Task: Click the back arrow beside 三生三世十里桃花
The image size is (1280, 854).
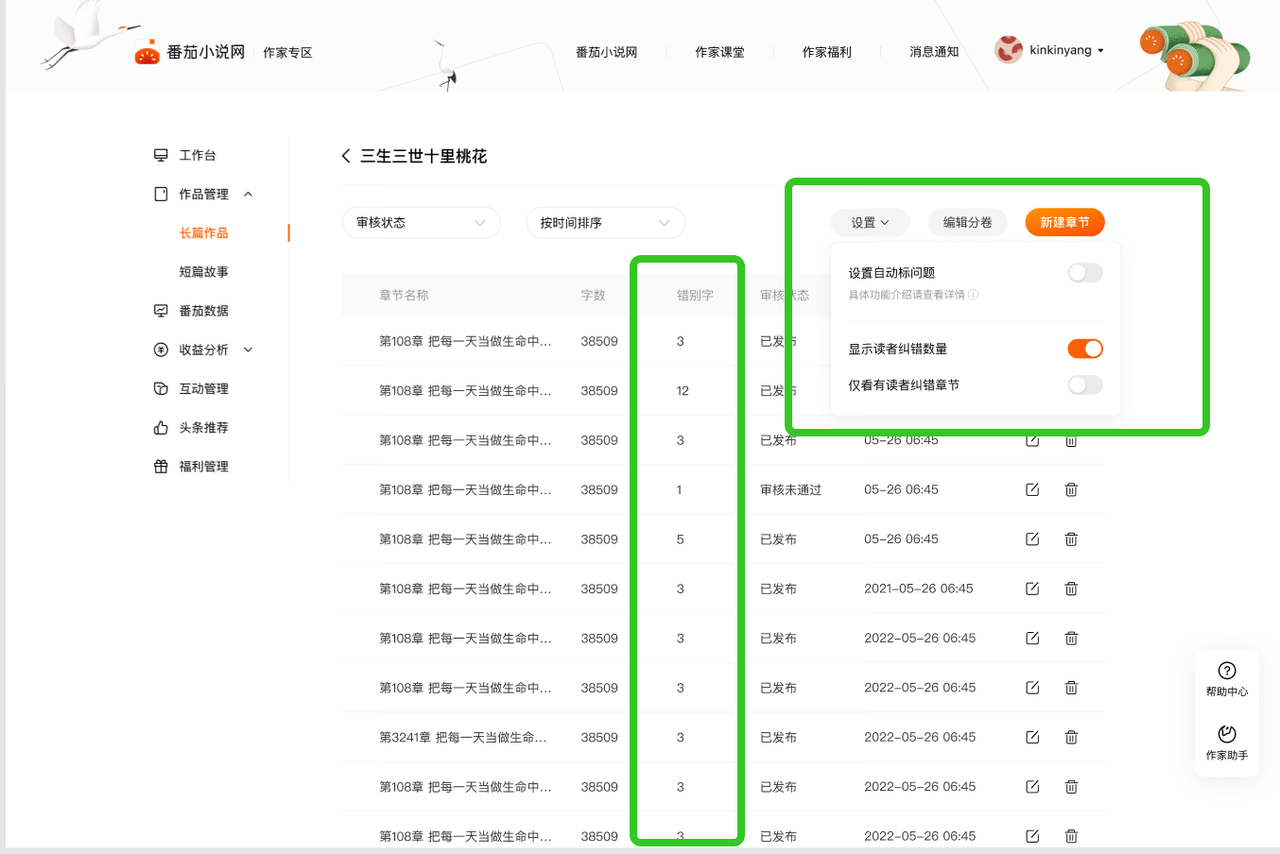Action: pyautogui.click(x=346, y=156)
